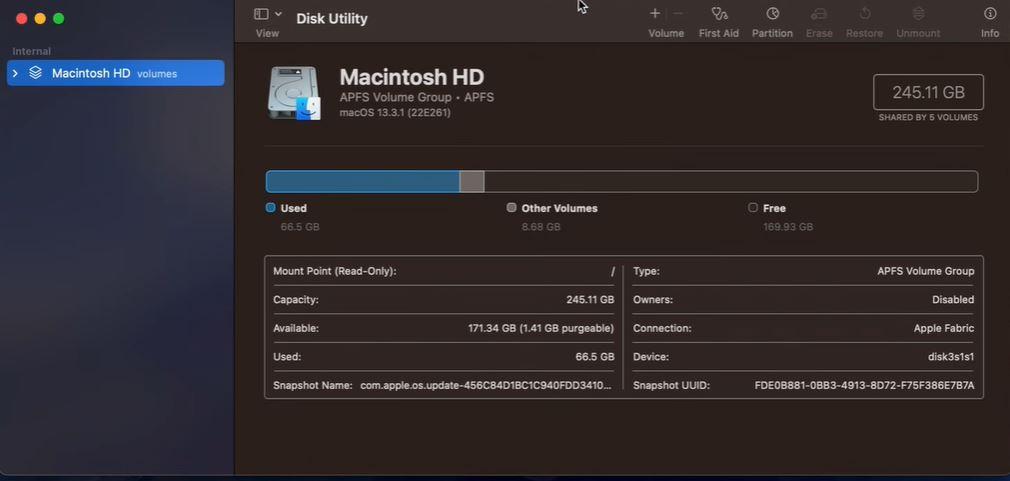The height and width of the screenshot is (481, 1010).
Task: Click the gray Other Volumes legend swatch
Action: (511, 207)
